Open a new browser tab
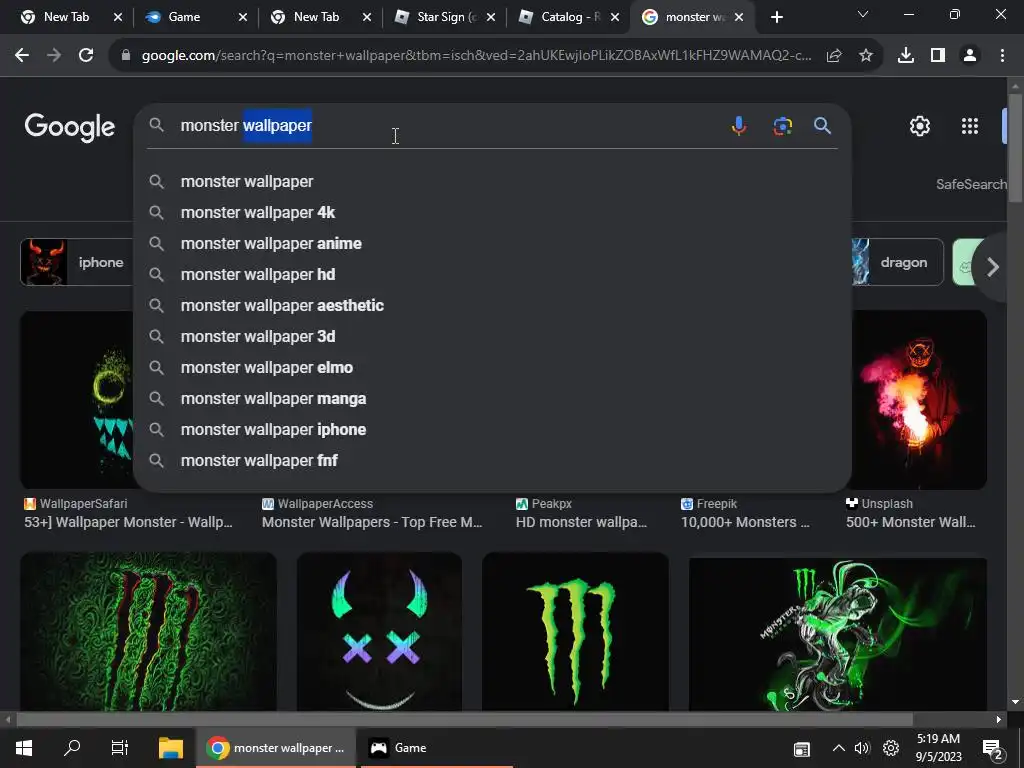The height and width of the screenshot is (768, 1024). point(776,17)
